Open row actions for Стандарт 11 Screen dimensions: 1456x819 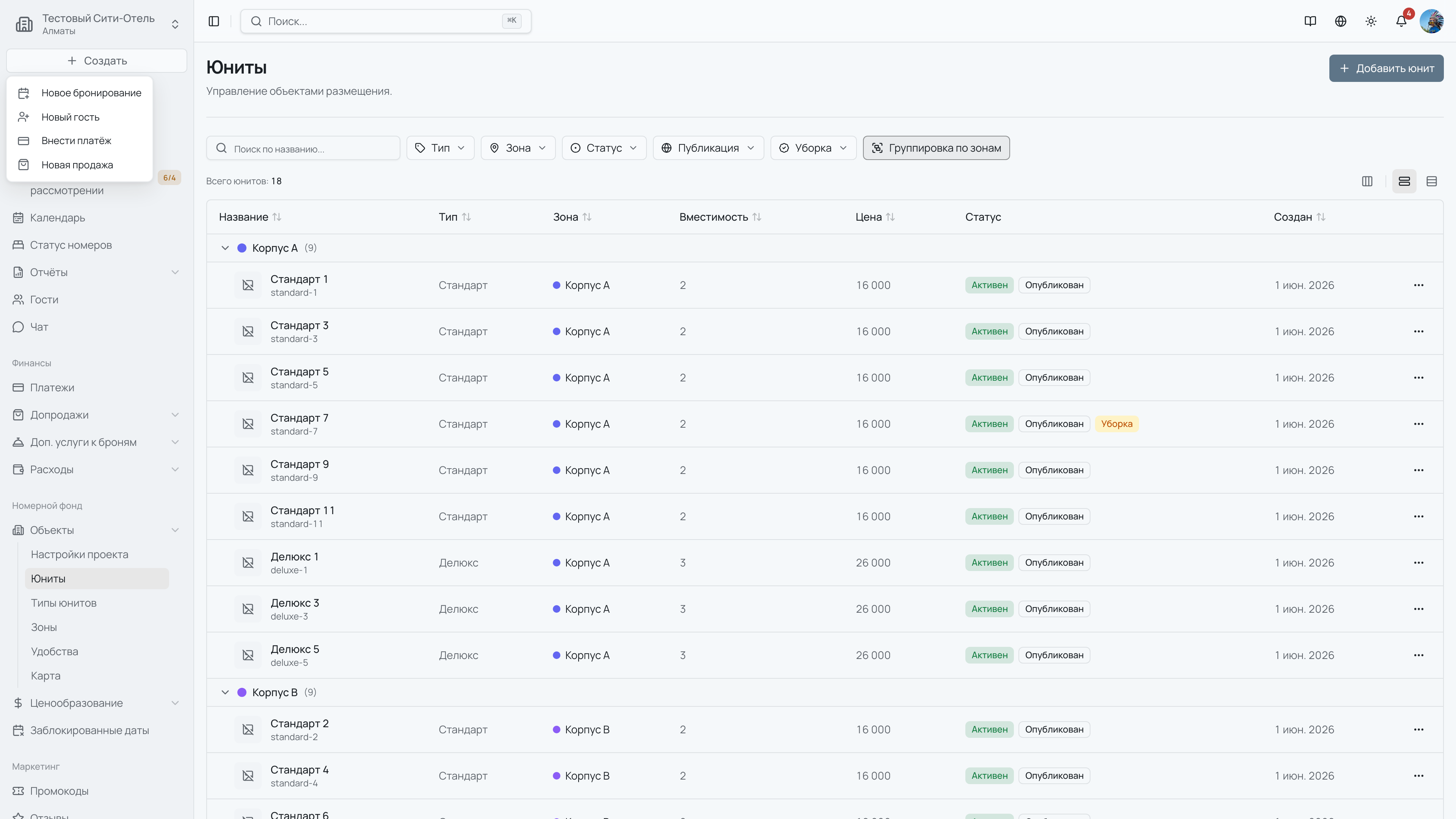click(1419, 516)
